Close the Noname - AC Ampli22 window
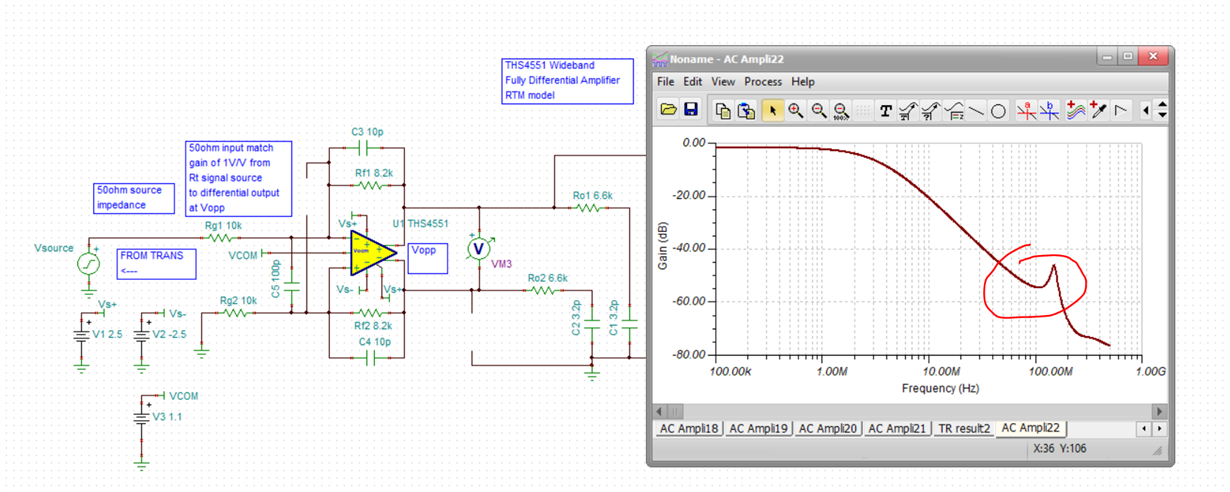This screenshot has height=492, width=1230. [1154, 57]
